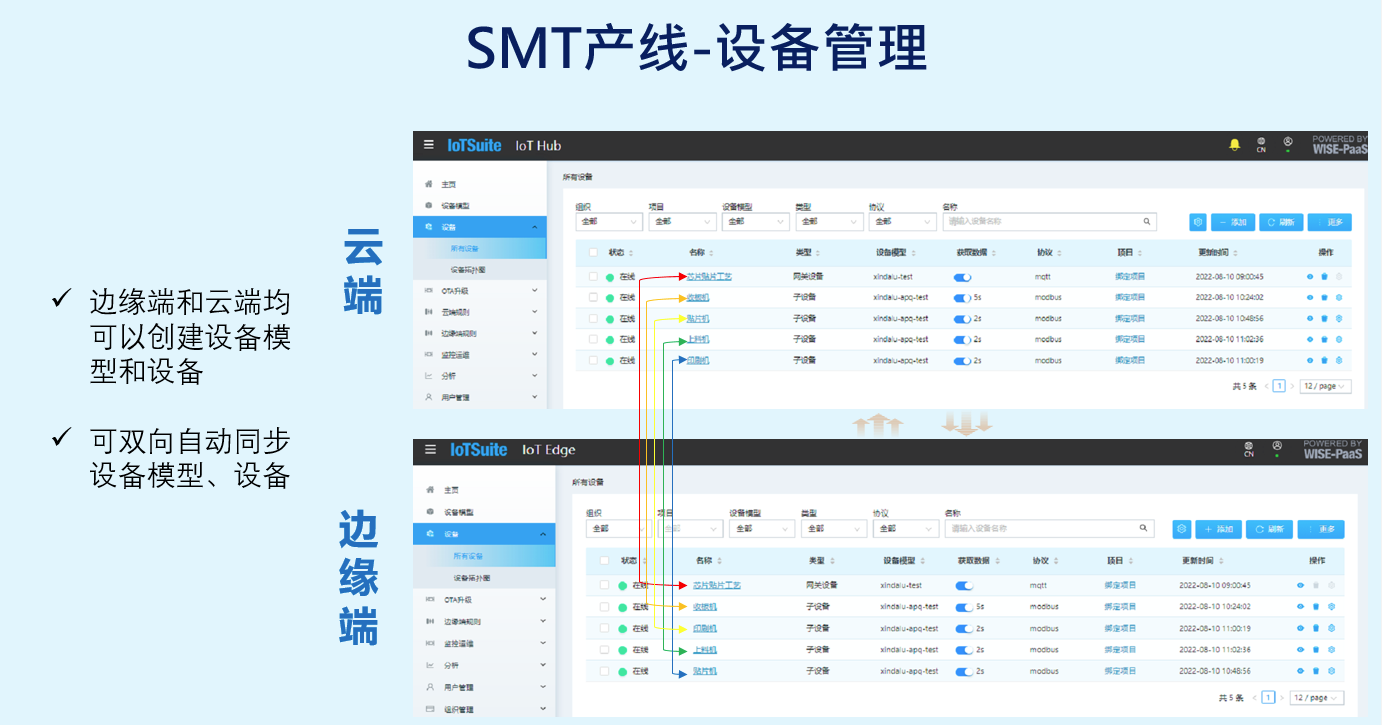Image resolution: width=1382 pixels, height=725 pixels.
Task: Toggle data acquisition for 收板机 in IoT Edge
Action: (x=964, y=607)
